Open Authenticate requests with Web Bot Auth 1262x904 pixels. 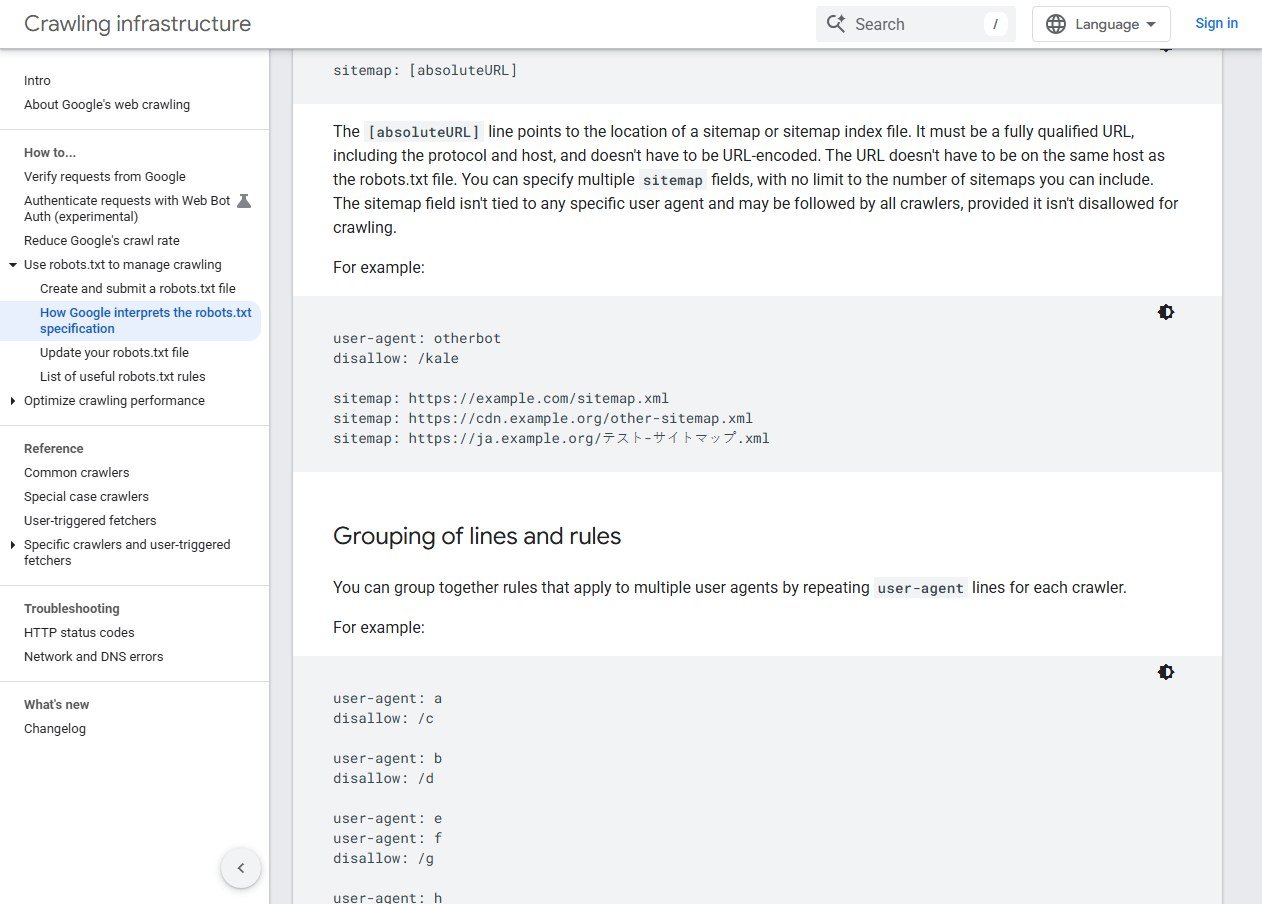click(x=127, y=209)
